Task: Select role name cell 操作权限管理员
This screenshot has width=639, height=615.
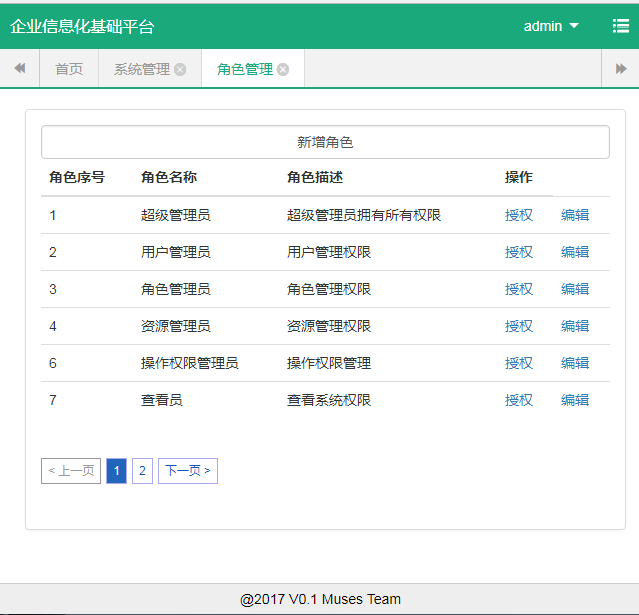Action: 189,363
